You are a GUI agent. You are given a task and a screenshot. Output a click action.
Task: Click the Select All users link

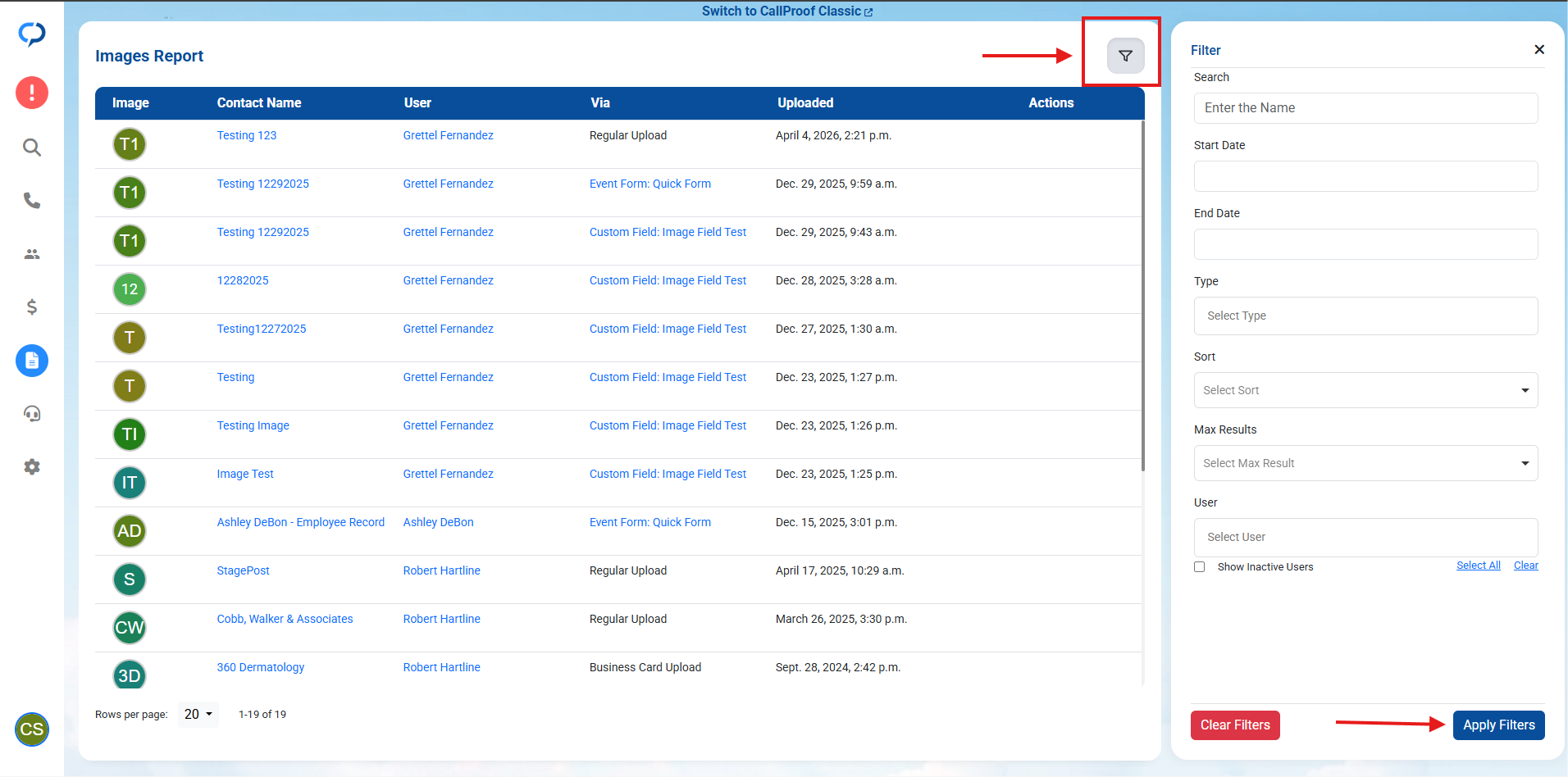click(x=1478, y=566)
